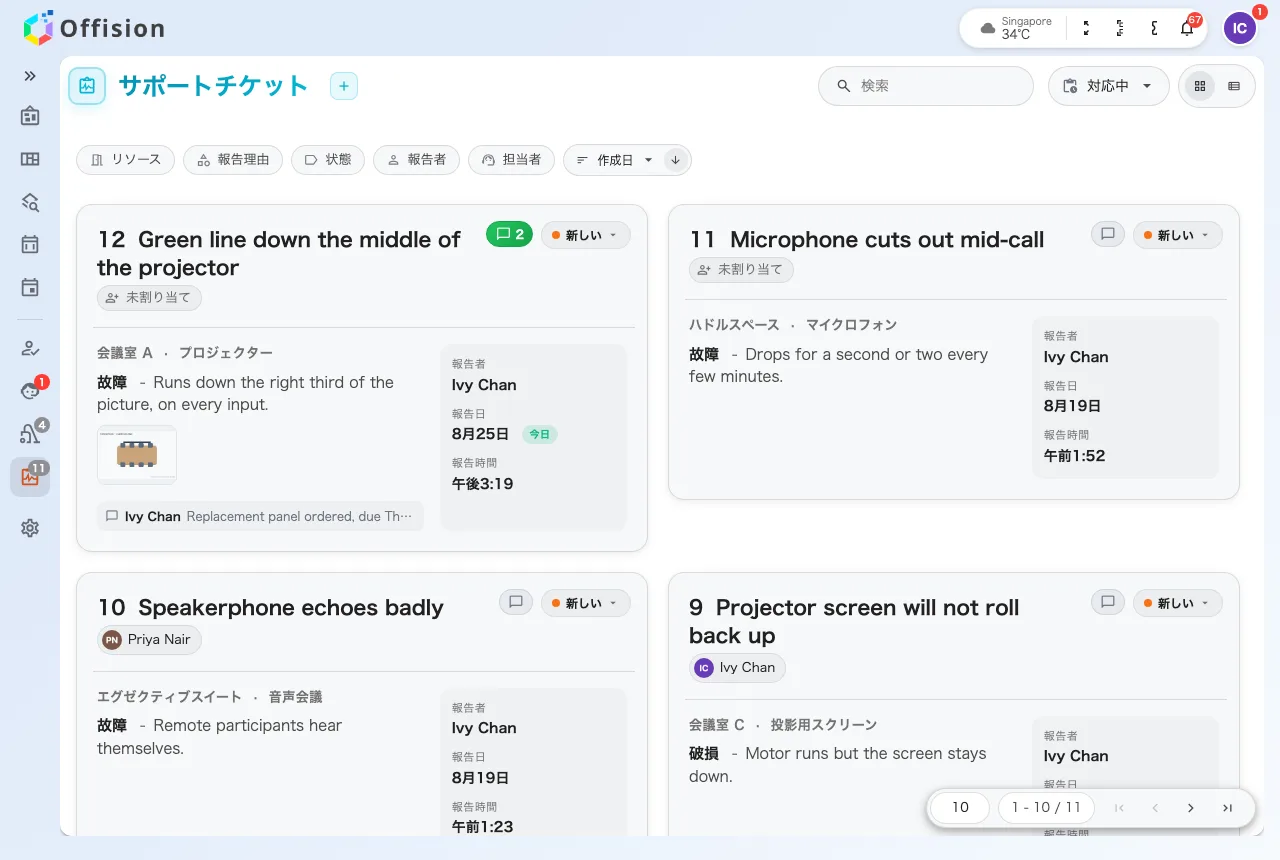Open the 報告者 filter chip
1280x860 pixels.
[417, 160]
